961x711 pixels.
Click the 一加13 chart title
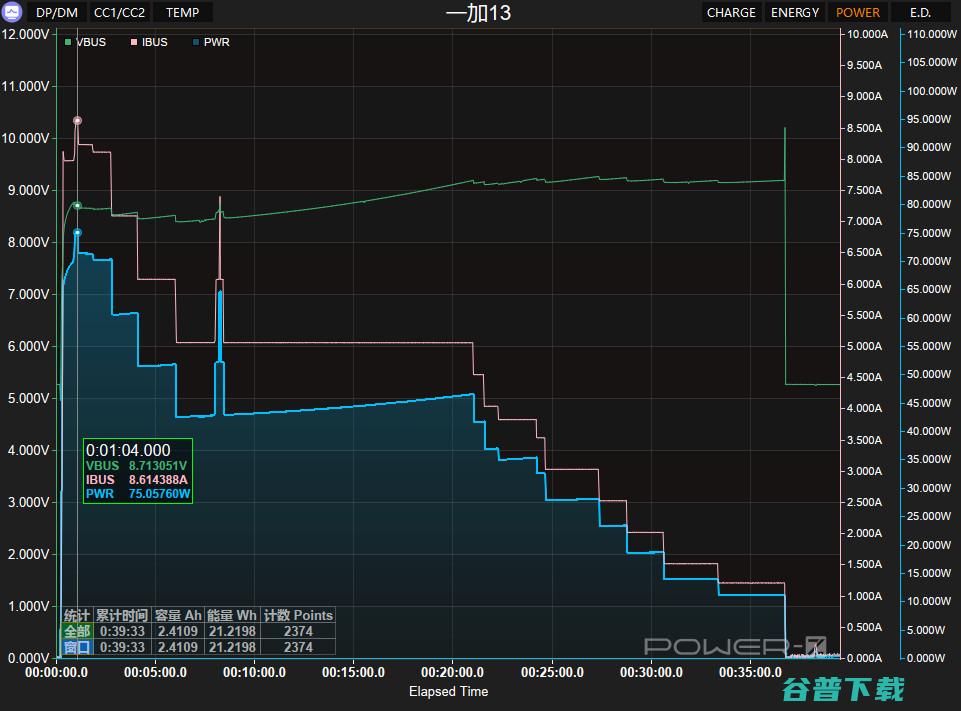click(478, 12)
